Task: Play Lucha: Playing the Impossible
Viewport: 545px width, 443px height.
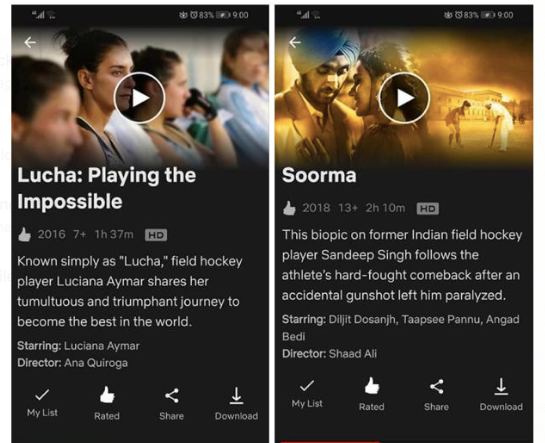Action: click(x=139, y=98)
